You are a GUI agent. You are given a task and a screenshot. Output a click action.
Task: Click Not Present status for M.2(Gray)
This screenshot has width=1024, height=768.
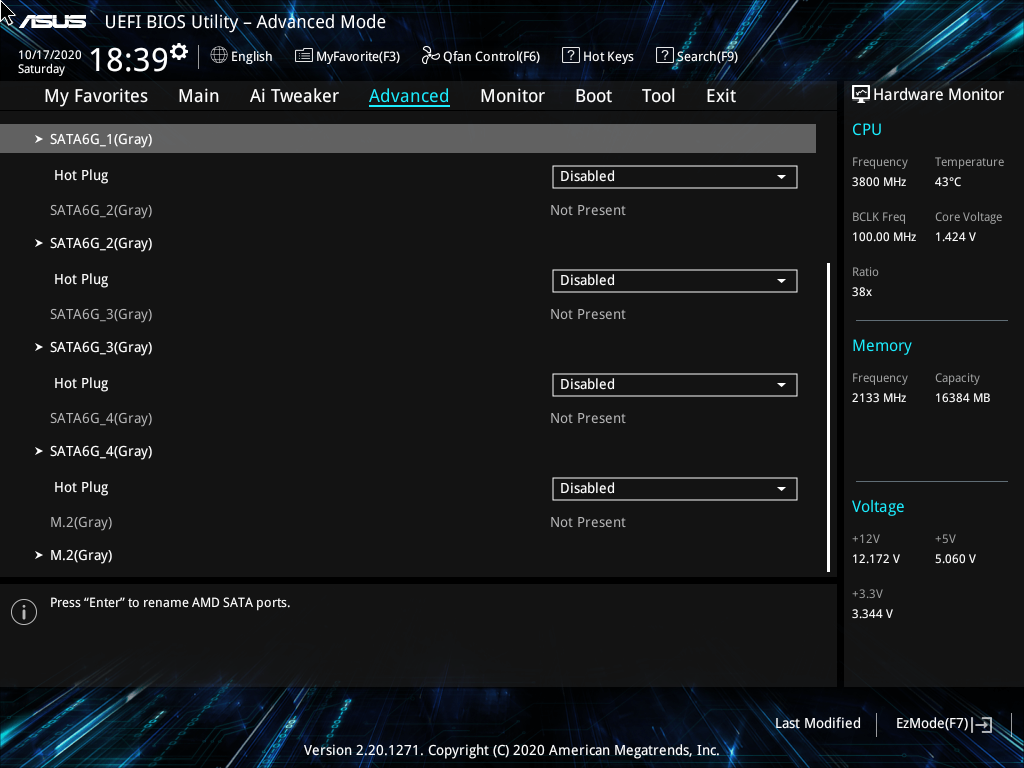tap(588, 522)
